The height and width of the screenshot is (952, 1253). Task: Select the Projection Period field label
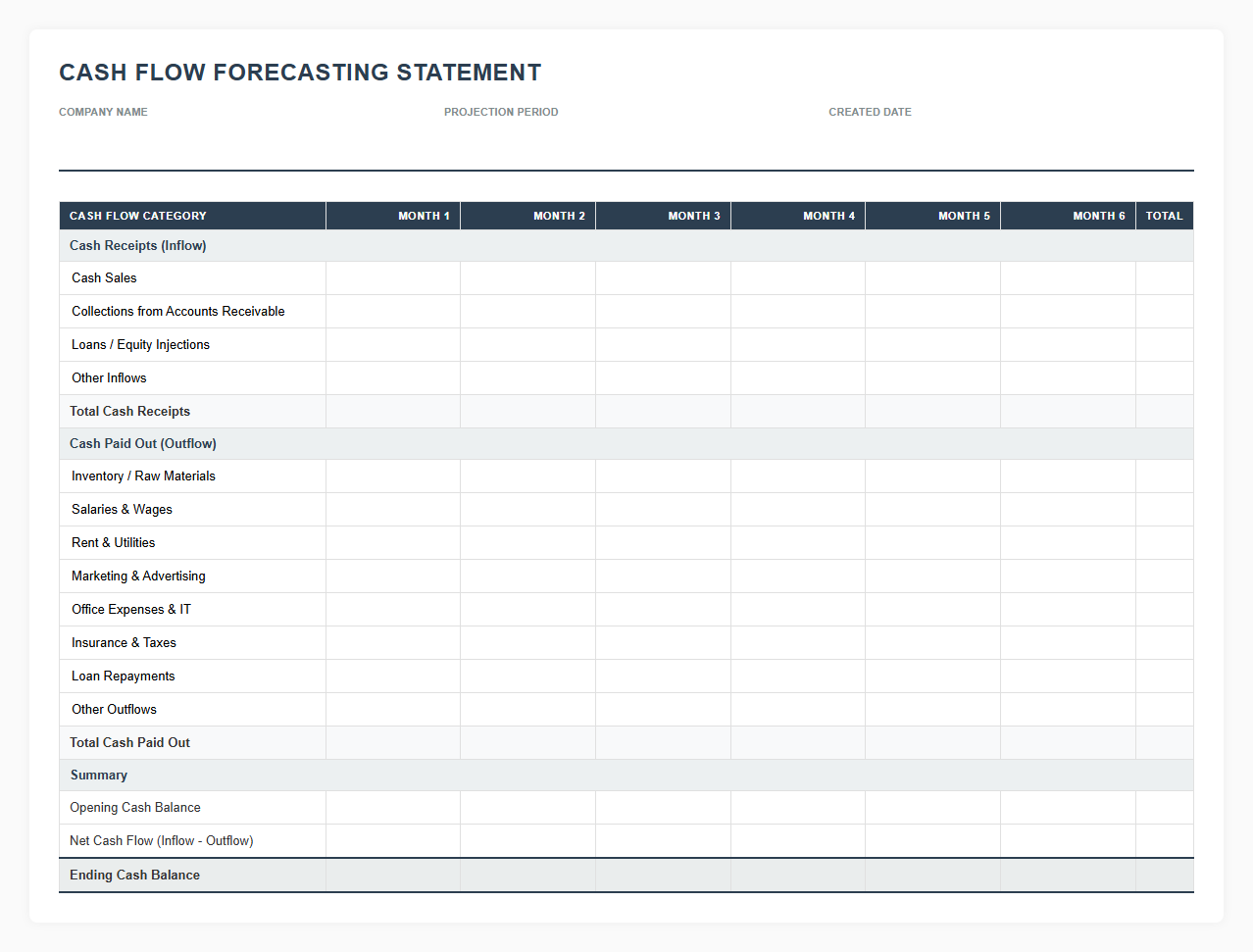pyautogui.click(x=501, y=112)
